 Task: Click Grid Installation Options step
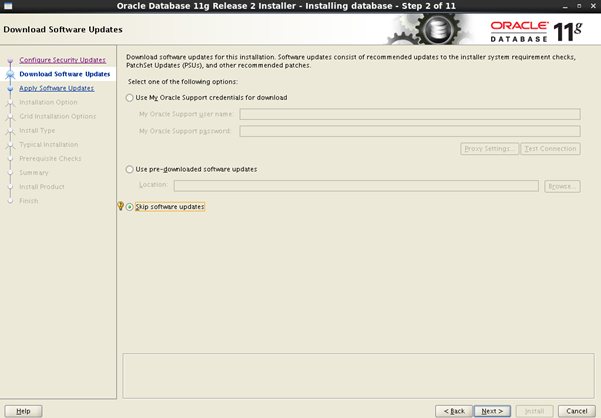(57, 116)
